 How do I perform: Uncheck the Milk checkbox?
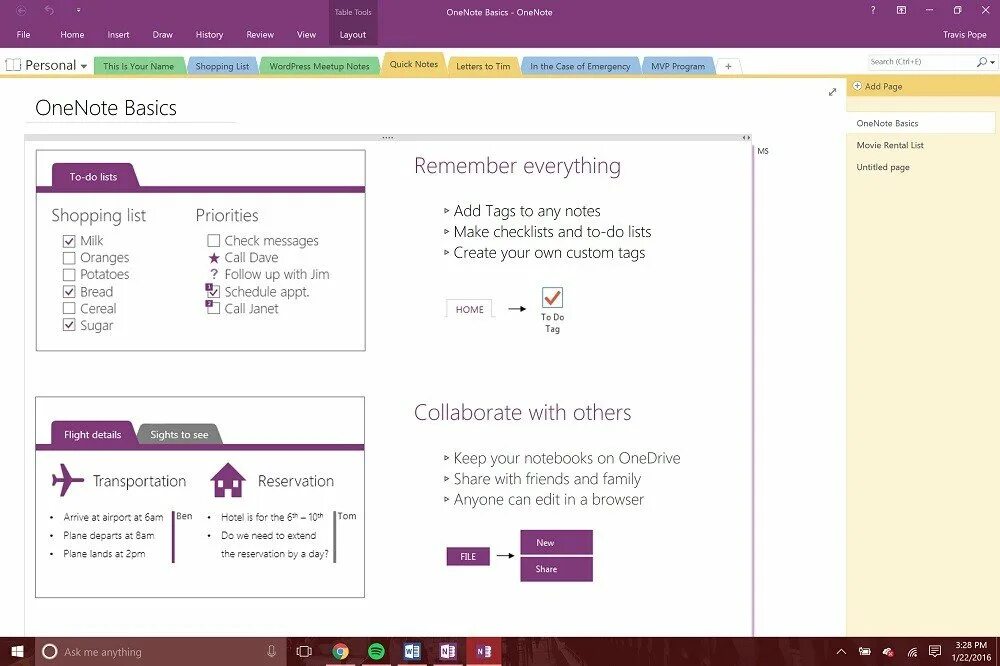point(69,241)
